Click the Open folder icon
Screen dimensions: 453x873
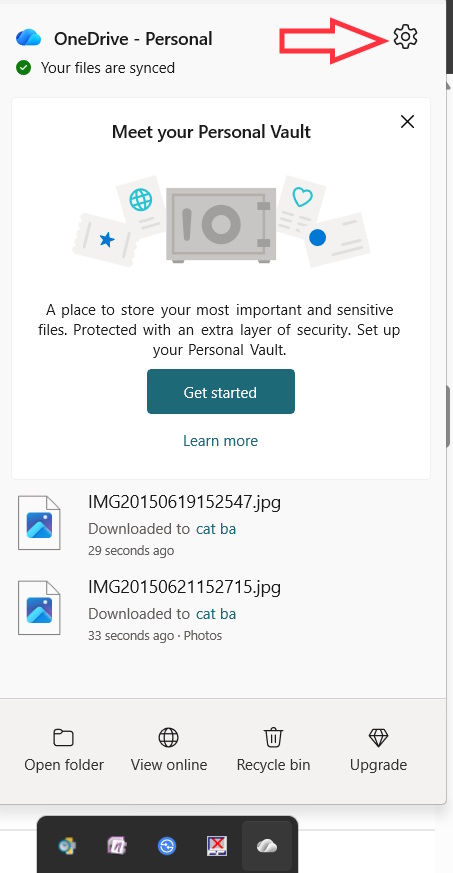coord(63,737)
